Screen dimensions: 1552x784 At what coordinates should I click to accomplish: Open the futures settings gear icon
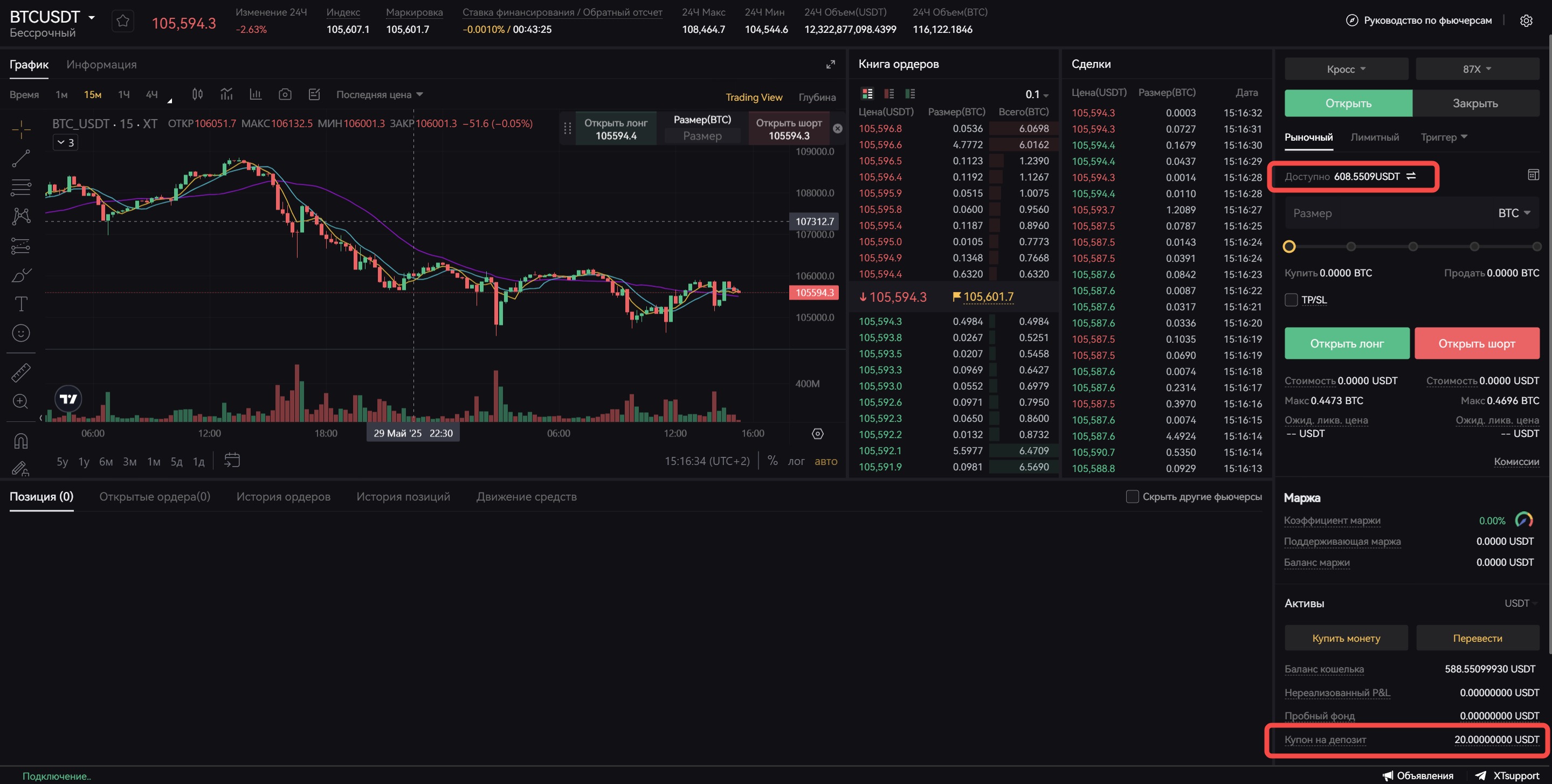[x=1526, y=20]
